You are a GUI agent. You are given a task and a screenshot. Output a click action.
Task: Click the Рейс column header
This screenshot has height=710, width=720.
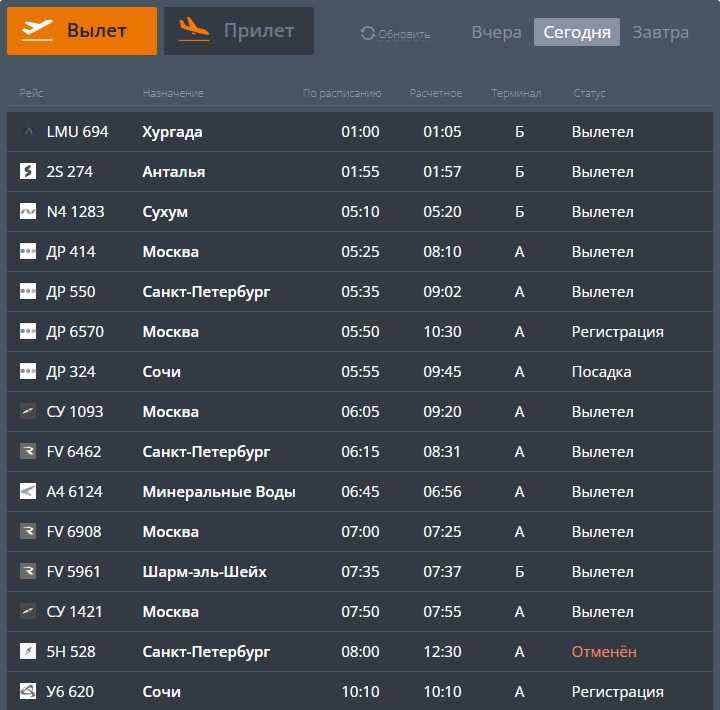(31, 93)
